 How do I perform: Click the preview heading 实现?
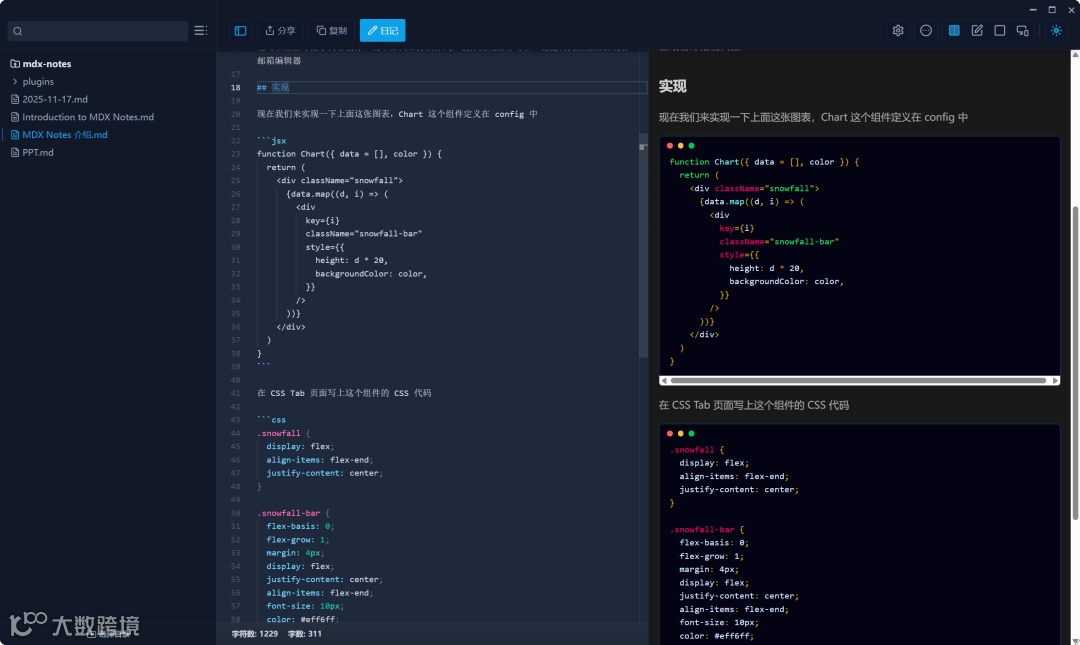click(x=672, y=86)
